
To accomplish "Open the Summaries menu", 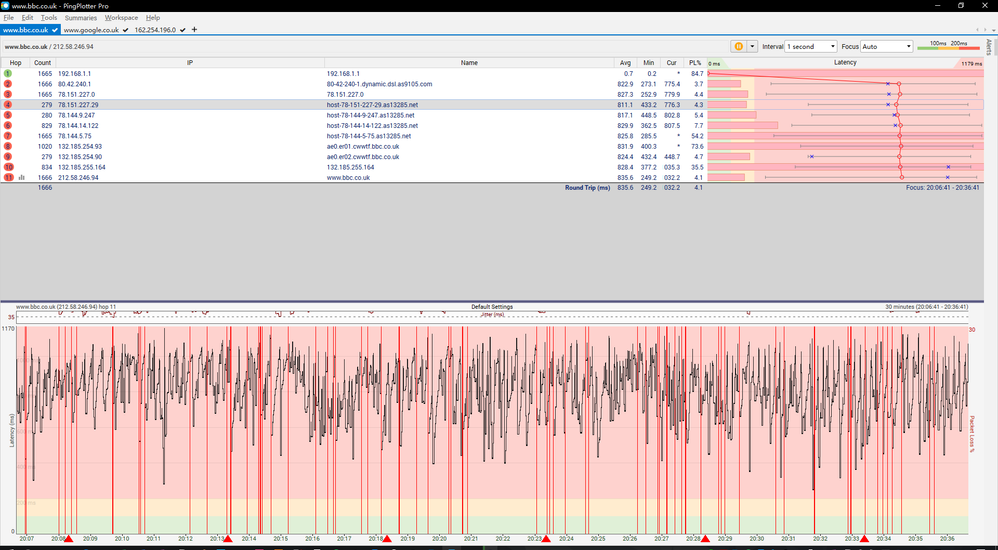I will [x=81, y=18].
